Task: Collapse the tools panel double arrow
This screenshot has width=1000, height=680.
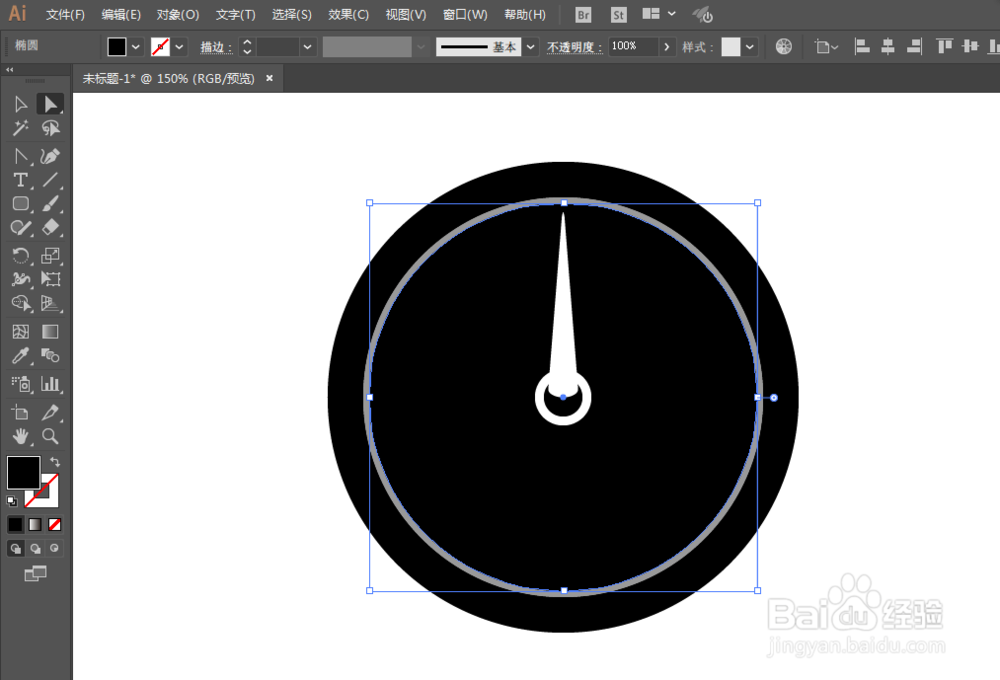Action: [10, 69]
